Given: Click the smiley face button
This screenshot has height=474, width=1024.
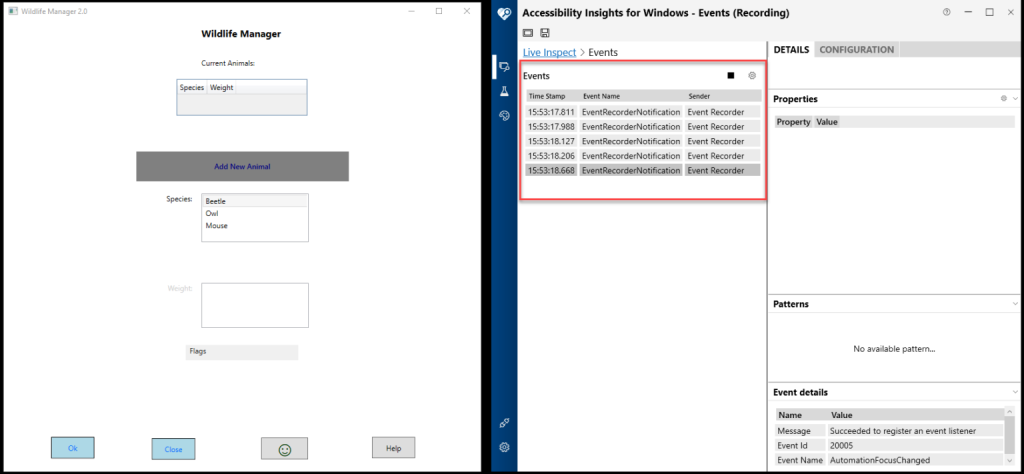Looking at the screenshot, I should coord(284,449).
